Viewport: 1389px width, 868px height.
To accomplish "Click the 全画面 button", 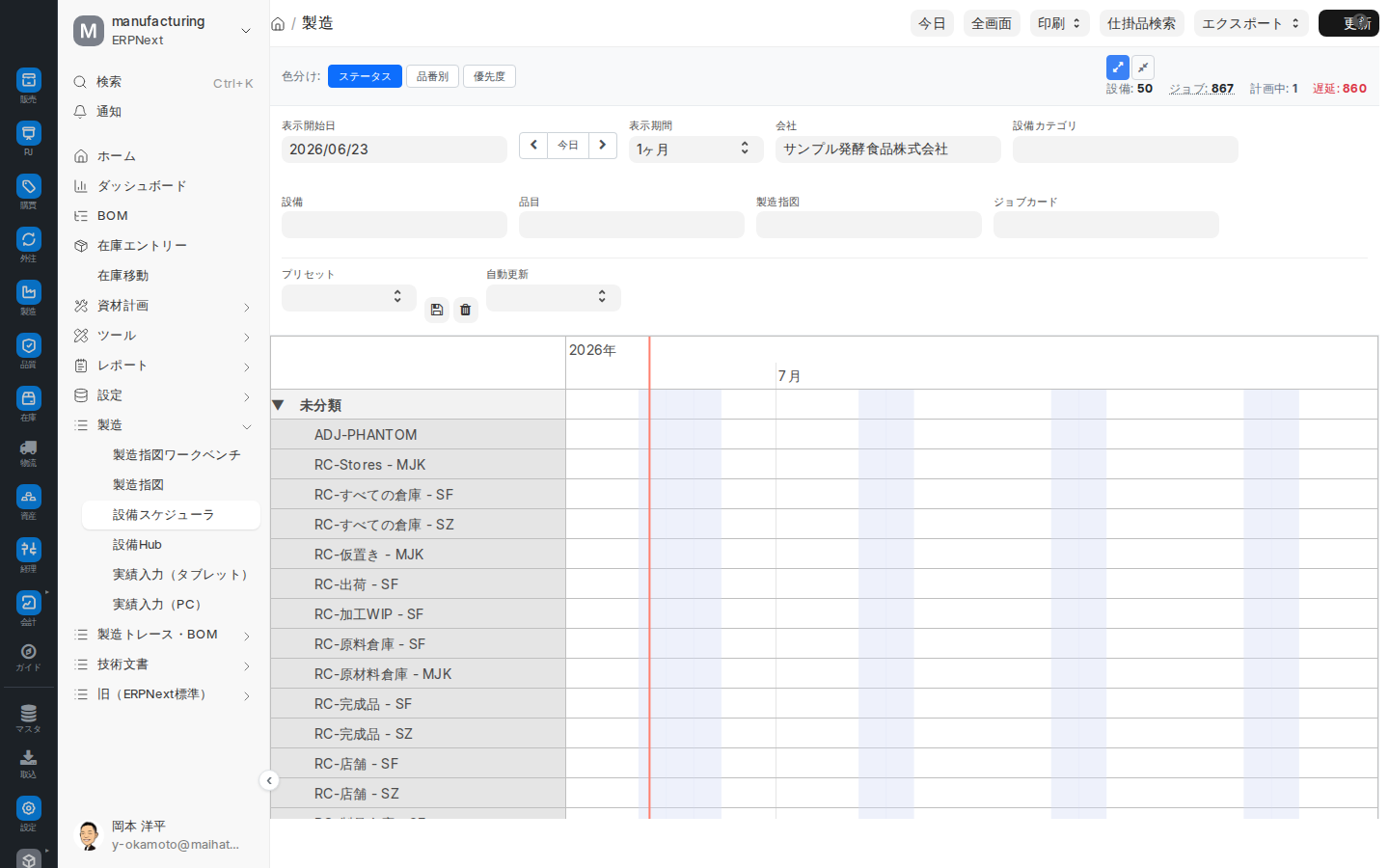I will click(992, 23).
